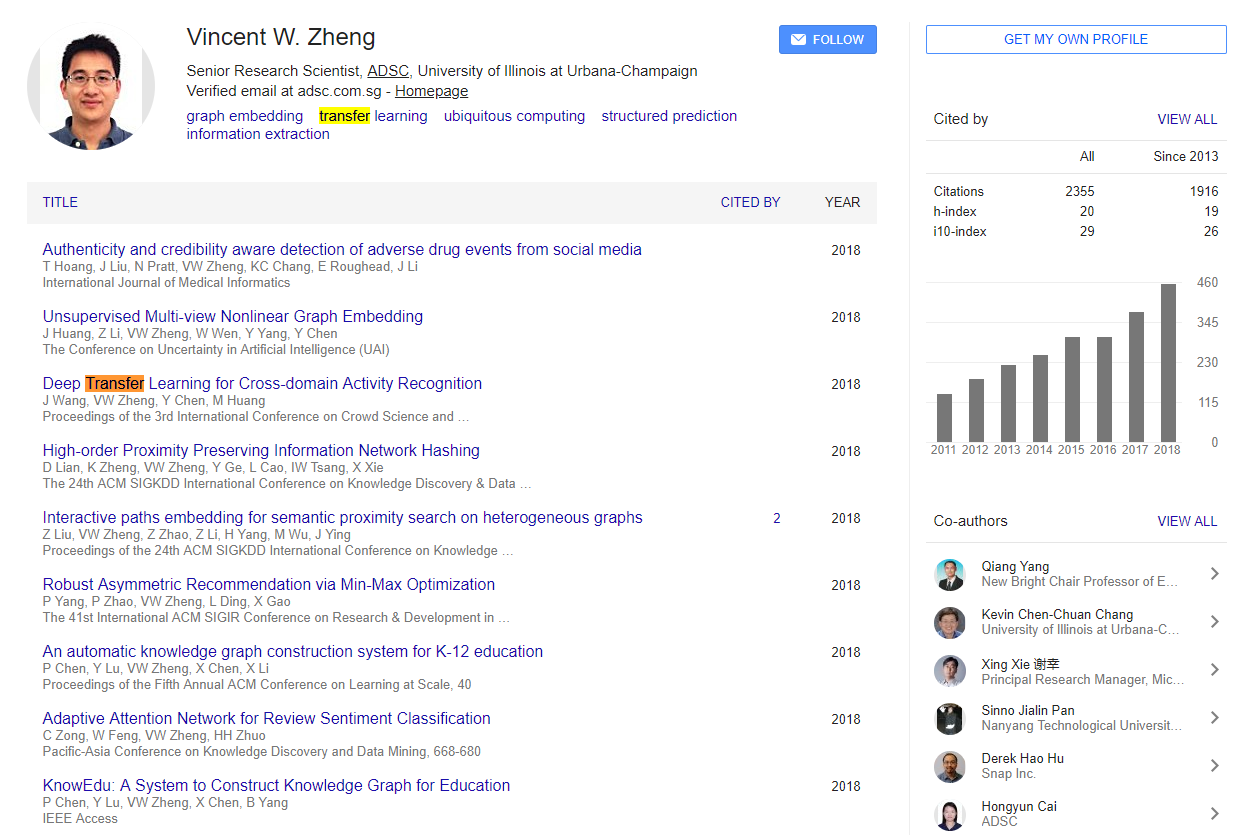Screen dimensions: 1259x835
Task: Sort publications by YEAR column header
Action: [842, 202]
